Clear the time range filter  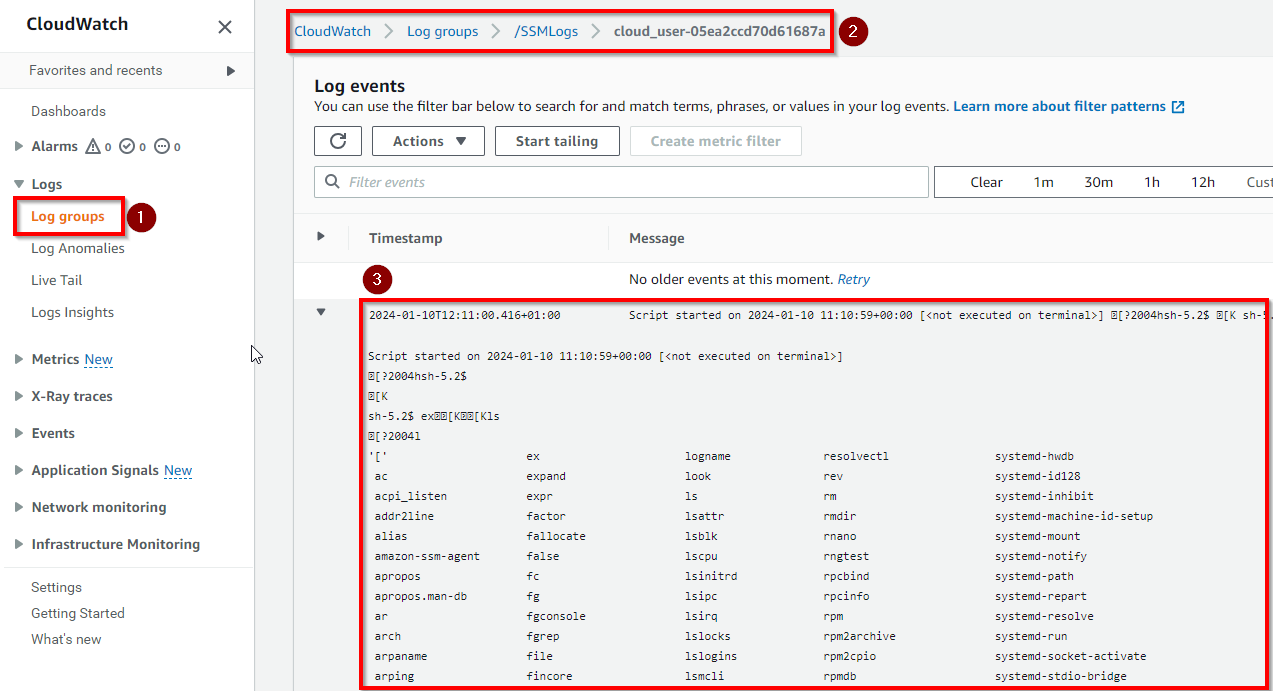[986, 182]
